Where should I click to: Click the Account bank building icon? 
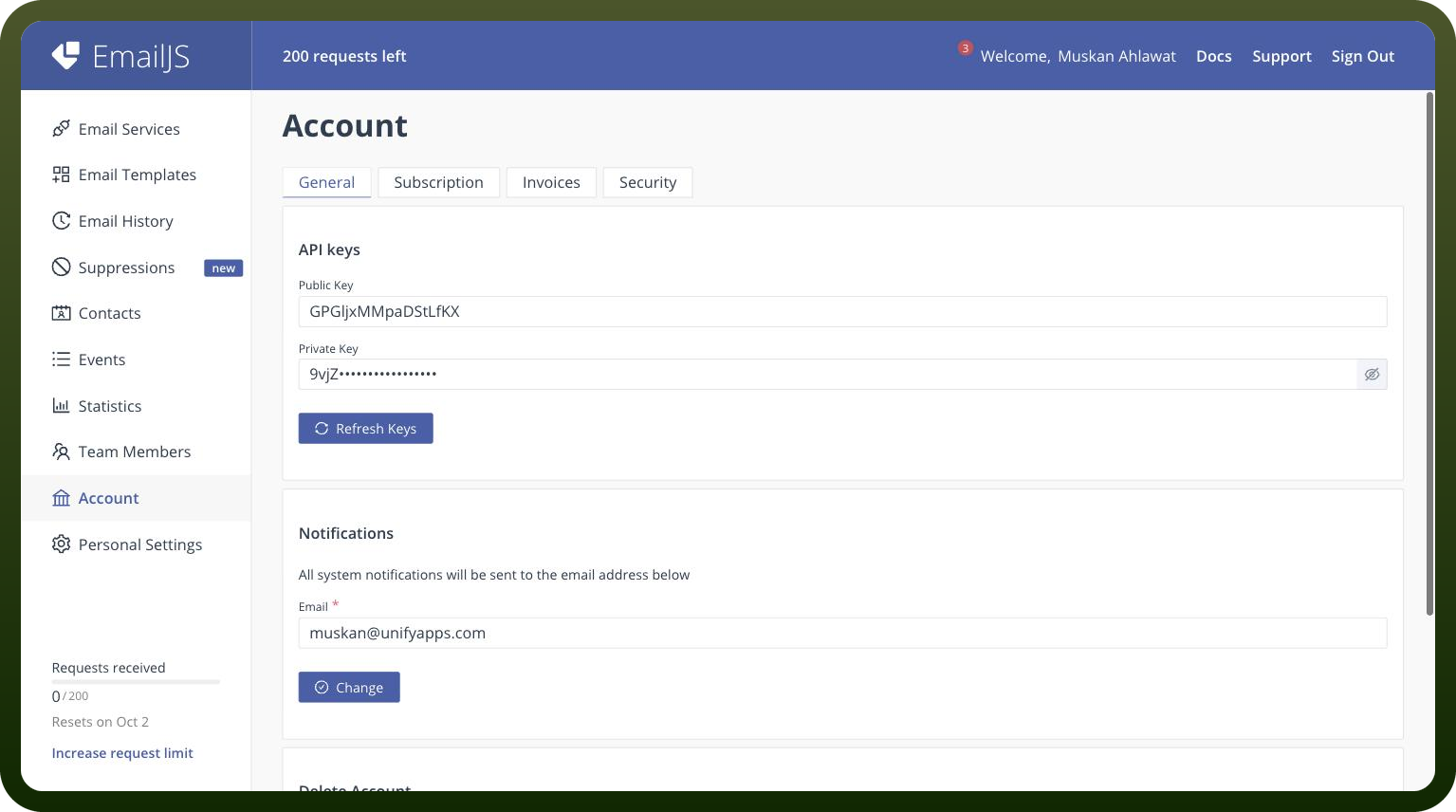click(61, 498)
